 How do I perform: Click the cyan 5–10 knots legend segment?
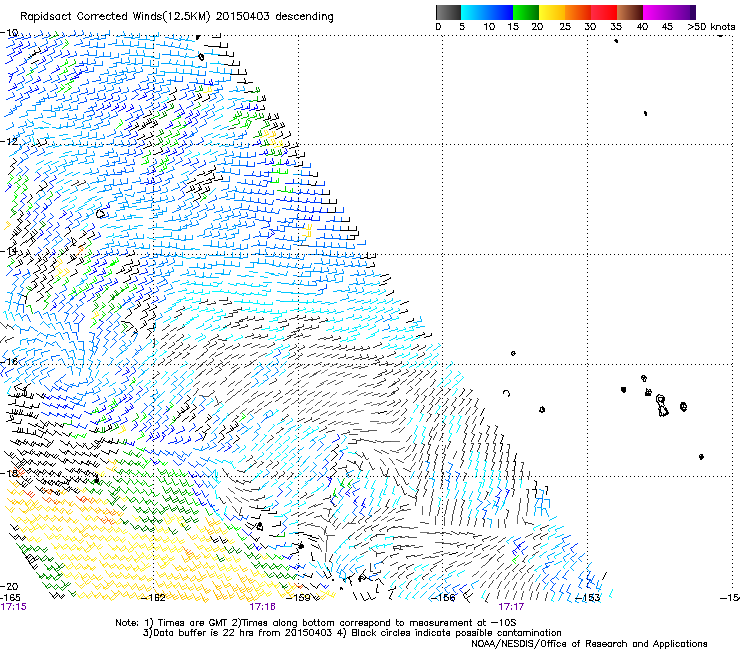point(474,12)
